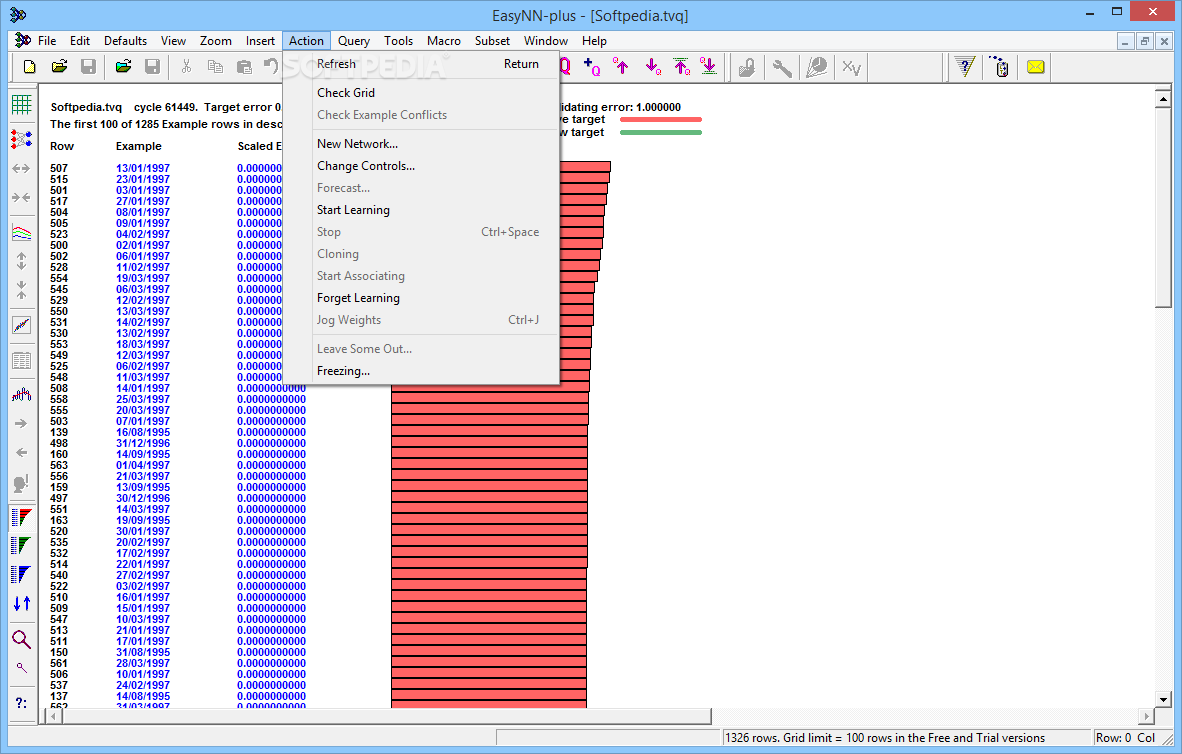Click the Example column header
The width and height of the screenshot is (1182, 754).
[x=139, y=146]
